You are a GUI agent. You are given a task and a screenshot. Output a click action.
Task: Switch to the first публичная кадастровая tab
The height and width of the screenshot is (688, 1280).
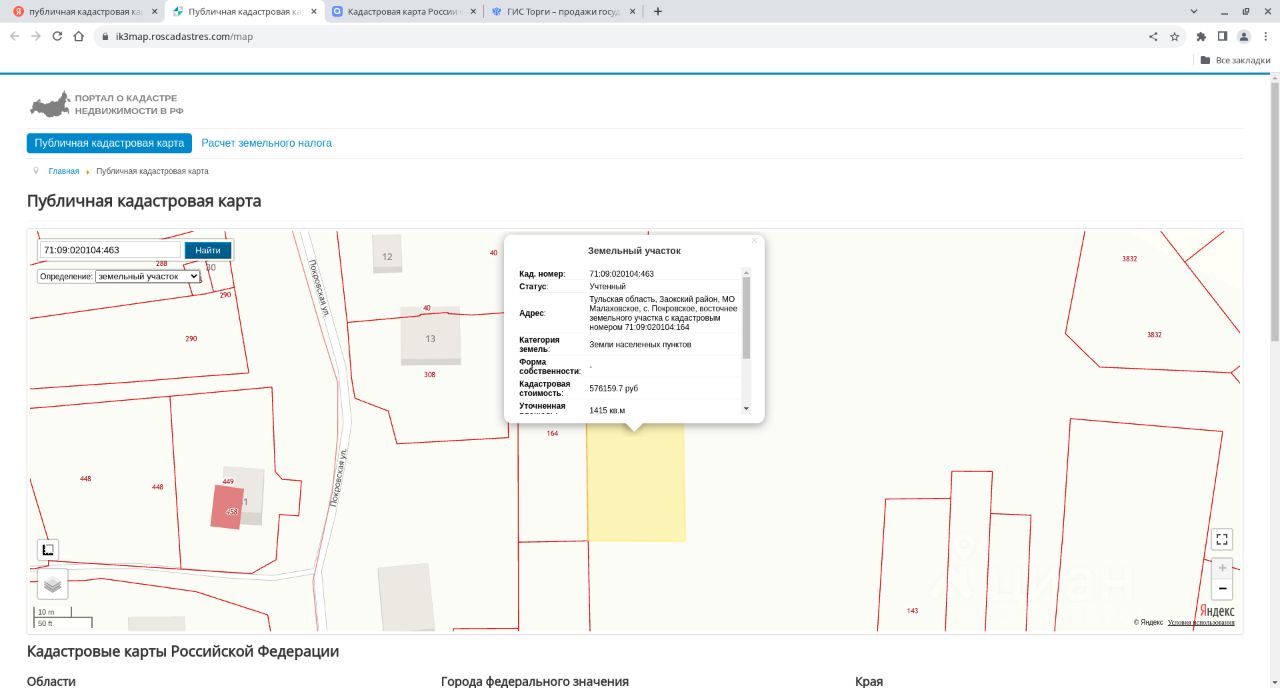click(x=84, y=12)
